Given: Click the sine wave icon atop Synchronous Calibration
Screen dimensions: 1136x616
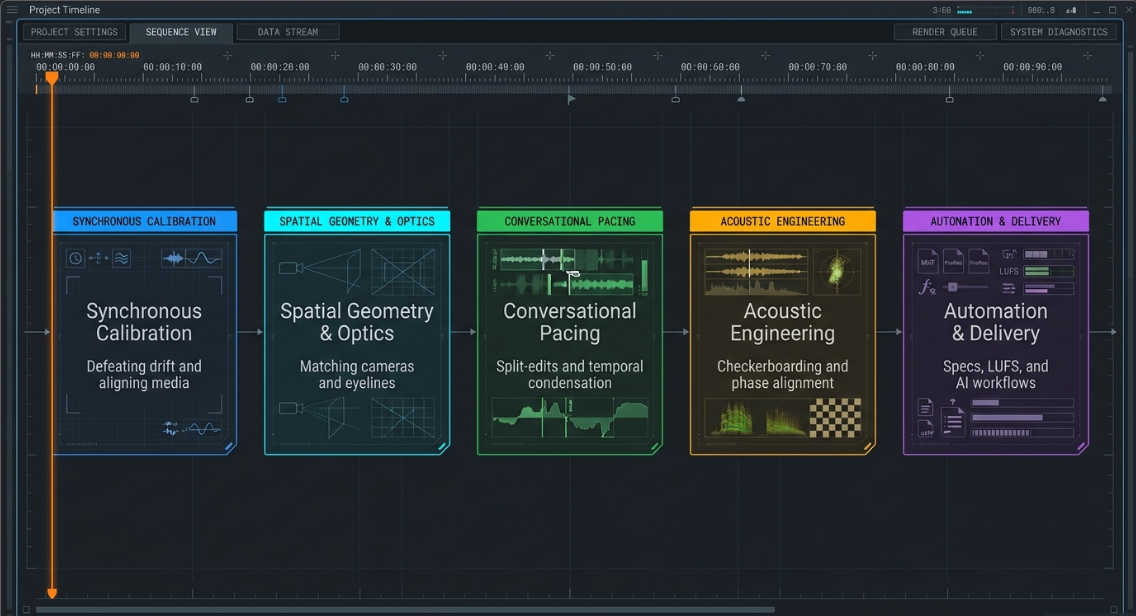Looking at the screenshot, I should pyautogui.click(x=204, y=258).
